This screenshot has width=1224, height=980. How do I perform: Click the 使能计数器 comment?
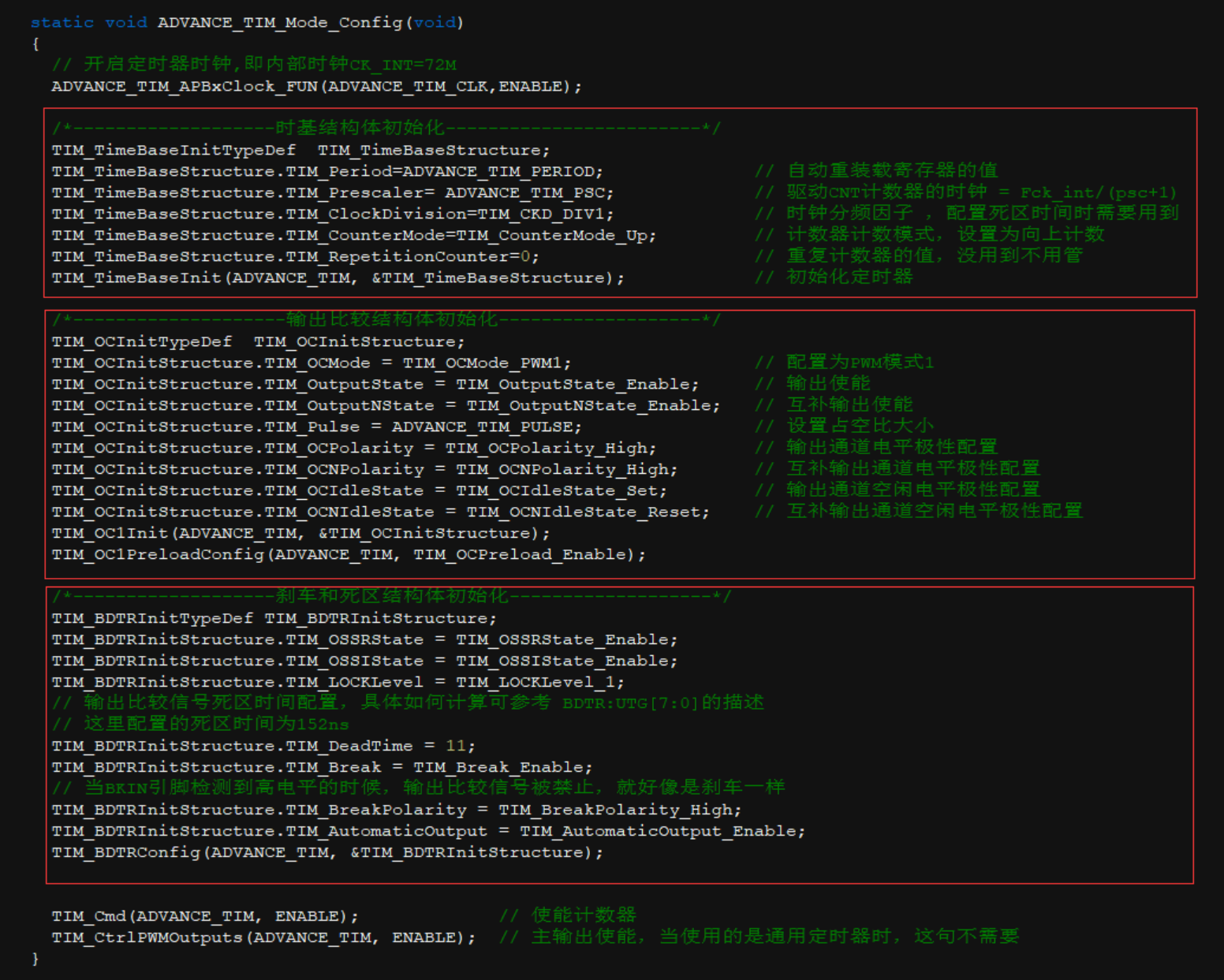pyautogui.click(x=568, y=915)
